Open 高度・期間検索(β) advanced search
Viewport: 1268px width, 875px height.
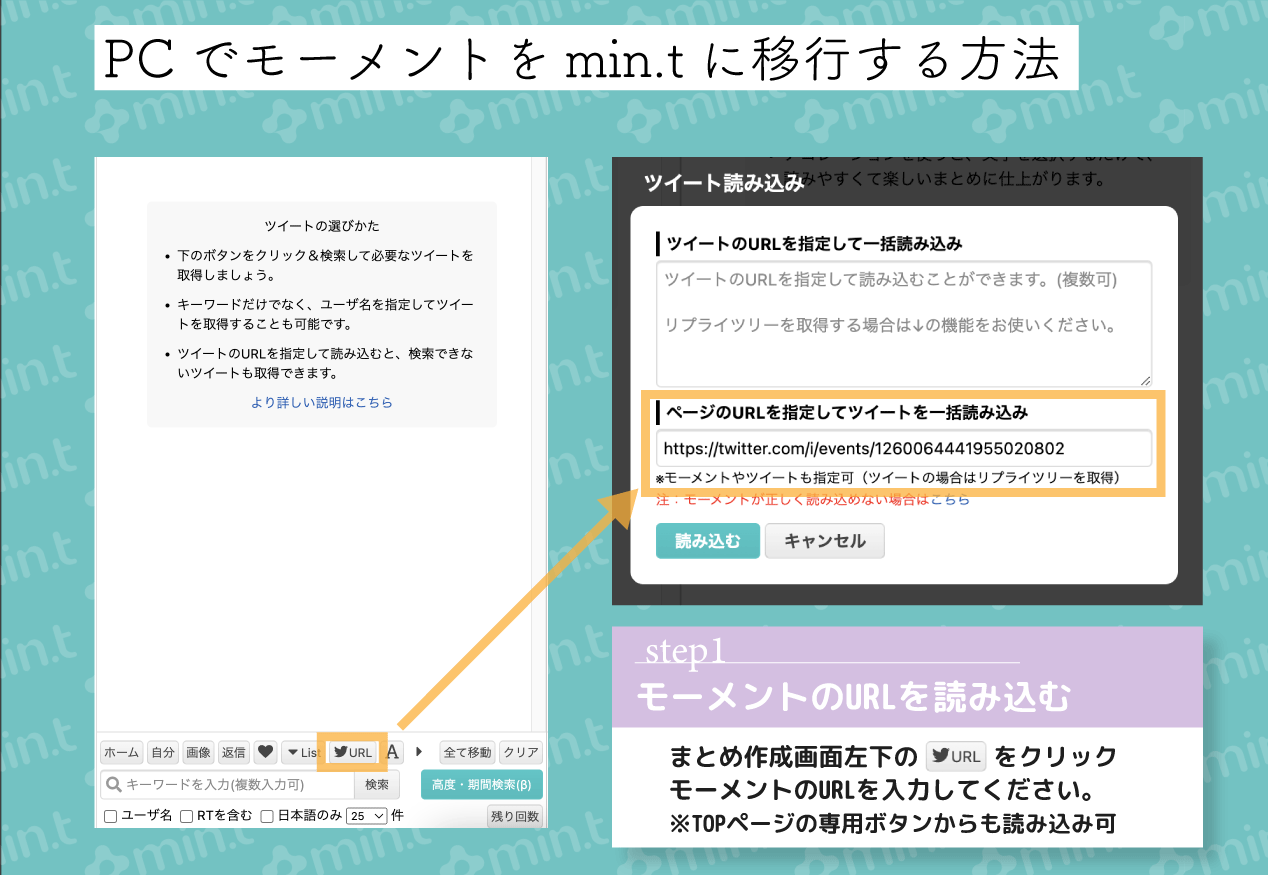tap(482, 784)
